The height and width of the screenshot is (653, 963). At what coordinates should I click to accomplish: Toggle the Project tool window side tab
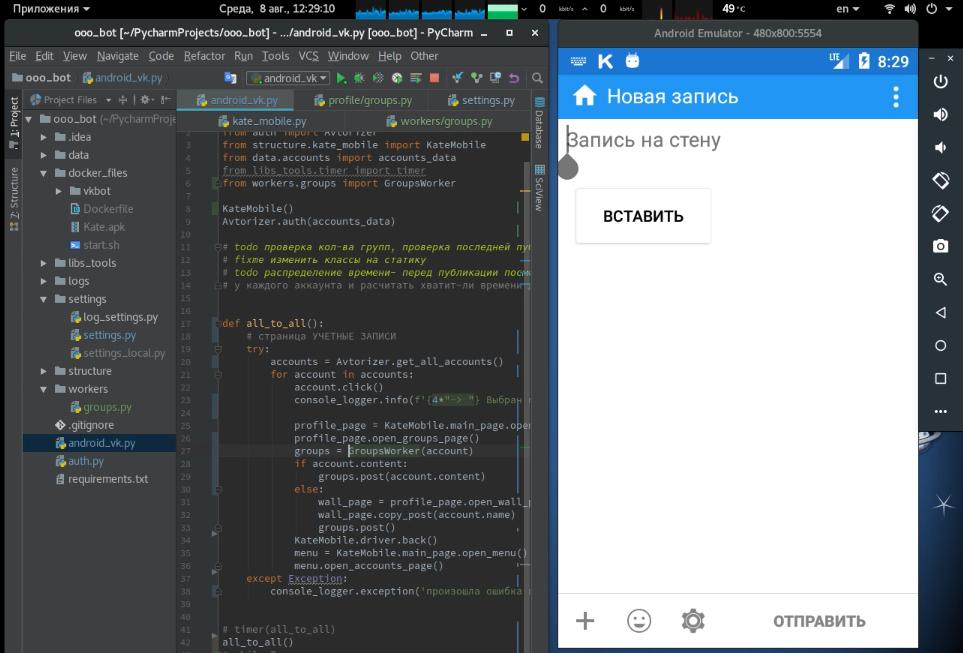(x=14, y=123)
